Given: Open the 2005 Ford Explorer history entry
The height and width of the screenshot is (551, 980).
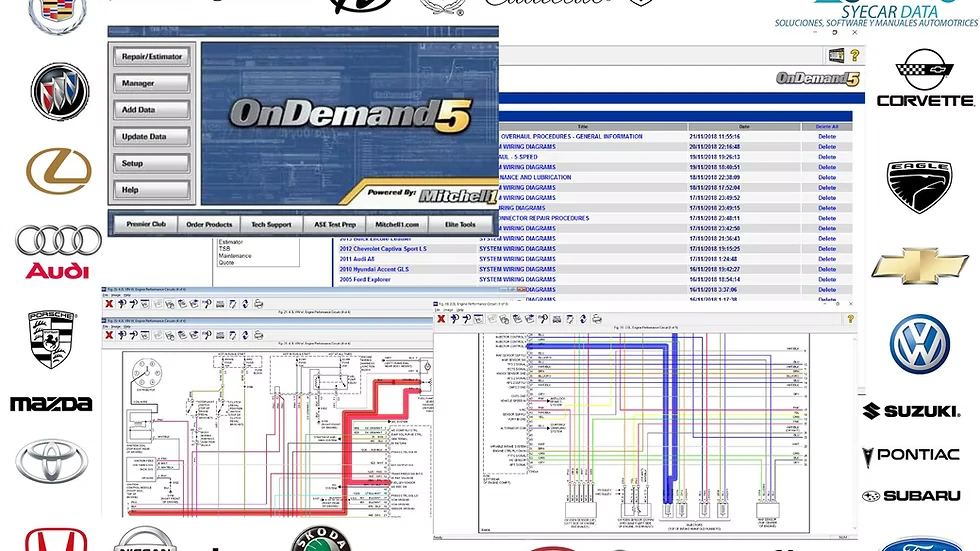Looking at the screenshot, I should point(365,279).
